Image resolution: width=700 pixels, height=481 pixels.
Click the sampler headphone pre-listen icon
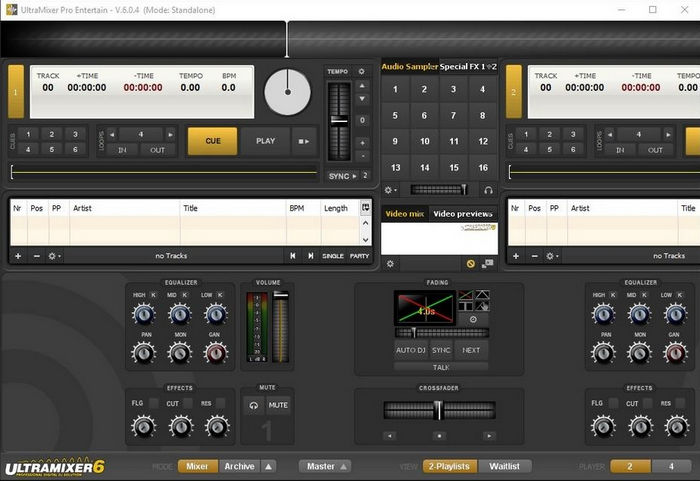tap(488, 190)
